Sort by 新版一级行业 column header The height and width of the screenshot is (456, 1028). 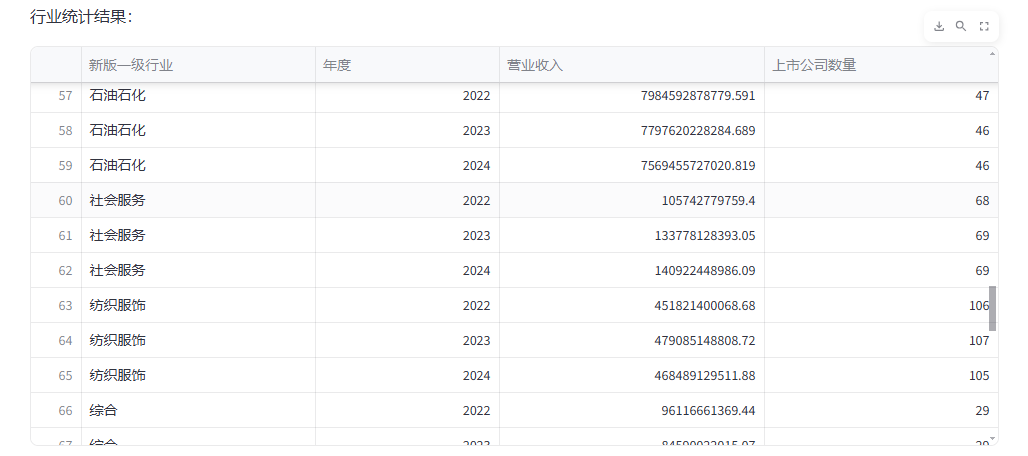(x=199, y=65)
